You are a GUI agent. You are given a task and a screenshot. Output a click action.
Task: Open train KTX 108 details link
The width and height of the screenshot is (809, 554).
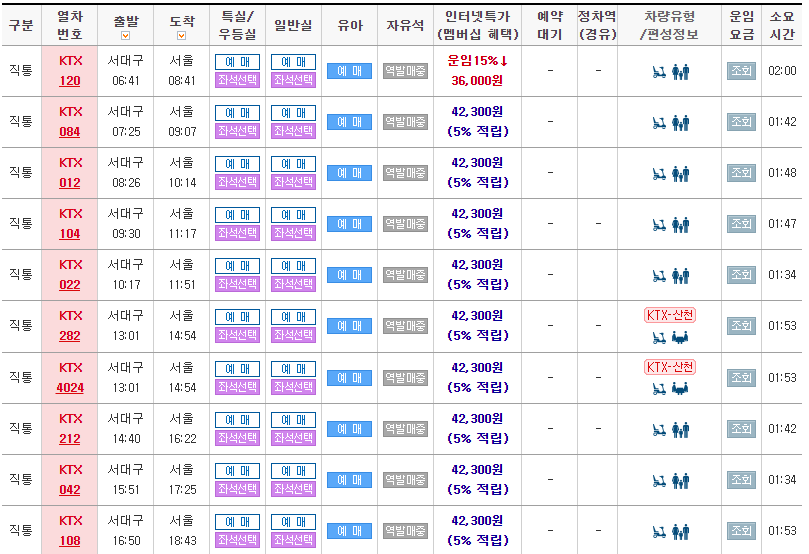click(70, 541)
